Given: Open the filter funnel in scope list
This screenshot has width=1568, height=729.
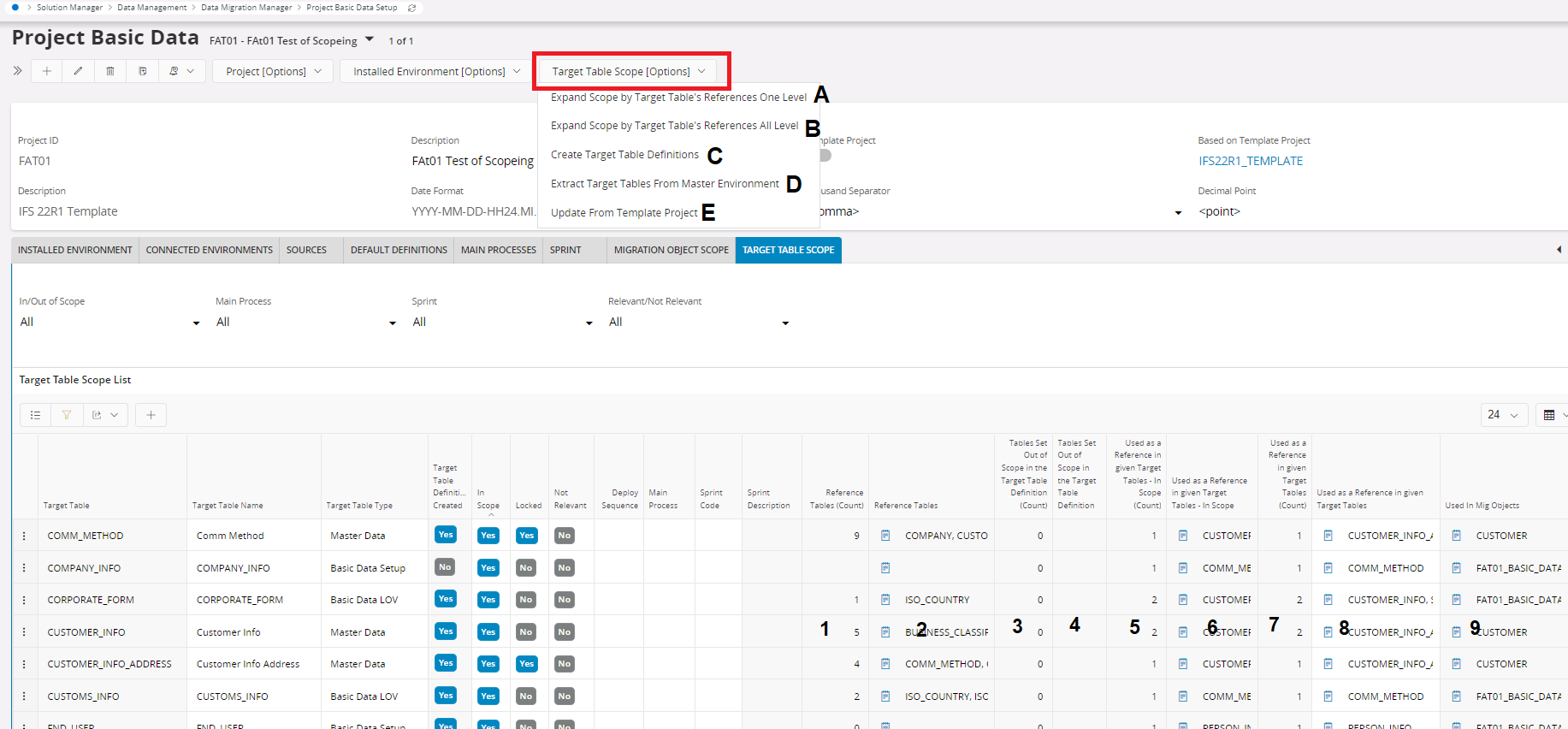Looking at the screenshot, I should [x=67, y=415].
